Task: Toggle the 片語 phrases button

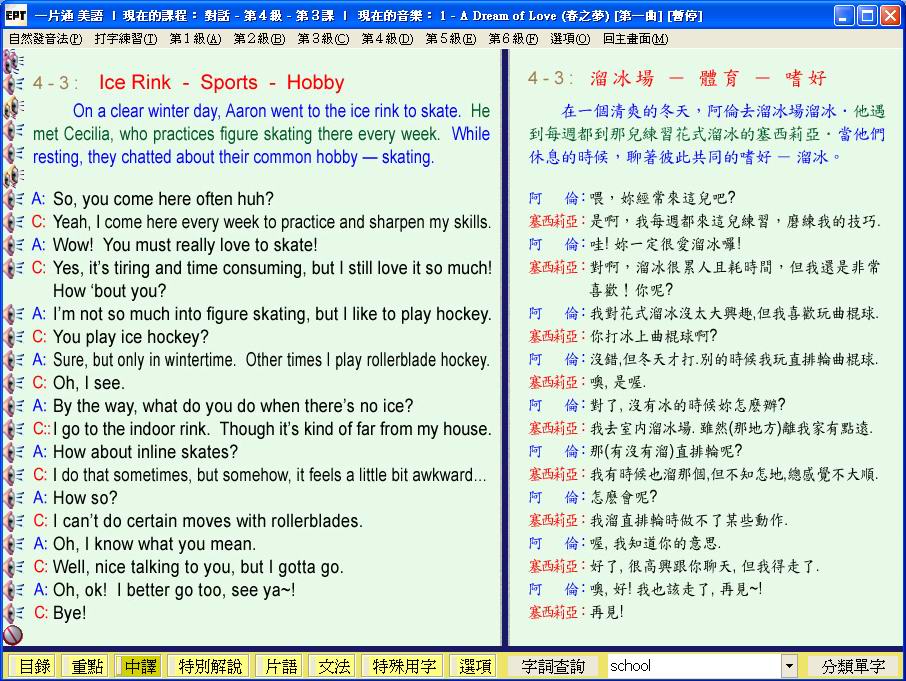Action: coord(281,666)
